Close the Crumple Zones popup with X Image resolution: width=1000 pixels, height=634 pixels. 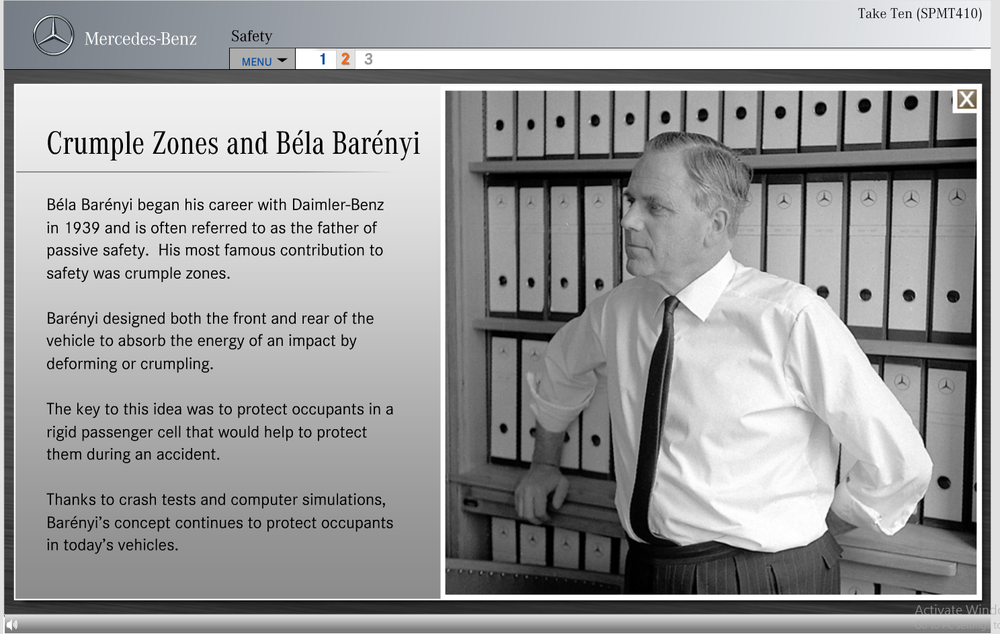(x=966, y=99)
